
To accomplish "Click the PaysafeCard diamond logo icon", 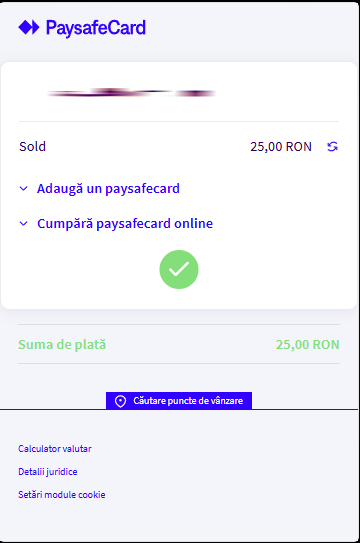I will 29,27.
